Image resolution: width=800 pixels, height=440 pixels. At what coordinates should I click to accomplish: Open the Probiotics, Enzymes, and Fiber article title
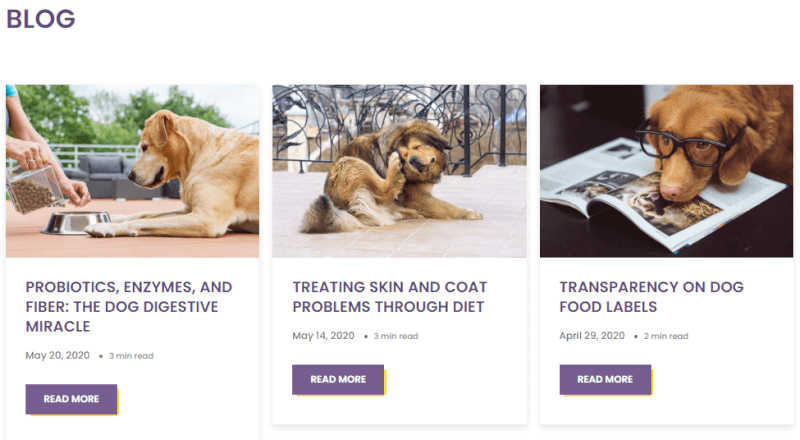[x=129, y=306]
